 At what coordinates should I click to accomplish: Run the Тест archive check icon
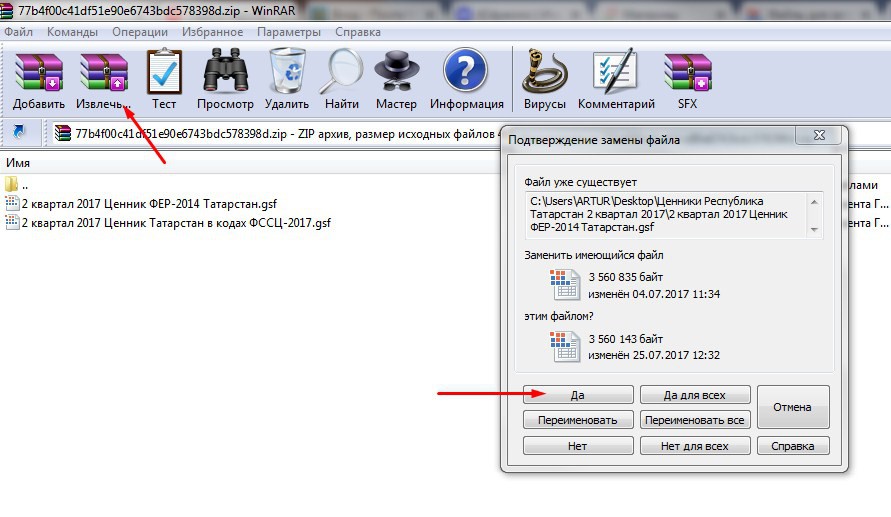click(x=164, y=72)
